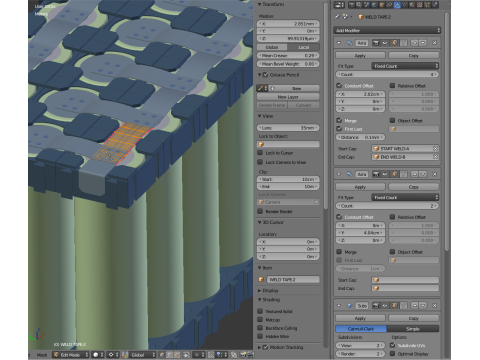Uncheck Merge in first Array modifier

pos(339,120)
